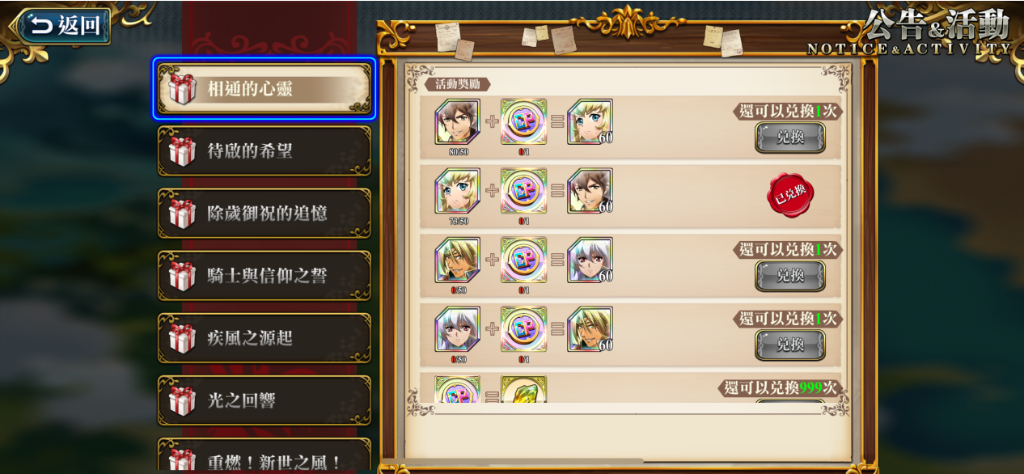Tap the silver-haired character material in fourth row
The image size is (1024, 474).
pos(457,330)
